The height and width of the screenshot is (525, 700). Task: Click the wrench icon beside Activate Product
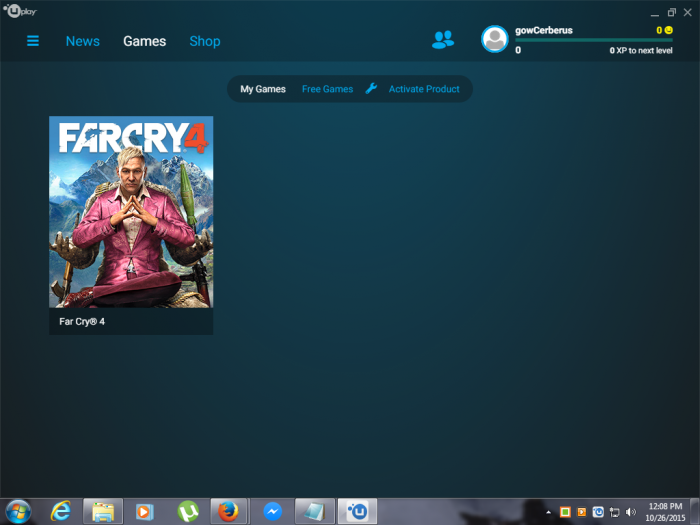pyautogui.click(x=371, y=88)
